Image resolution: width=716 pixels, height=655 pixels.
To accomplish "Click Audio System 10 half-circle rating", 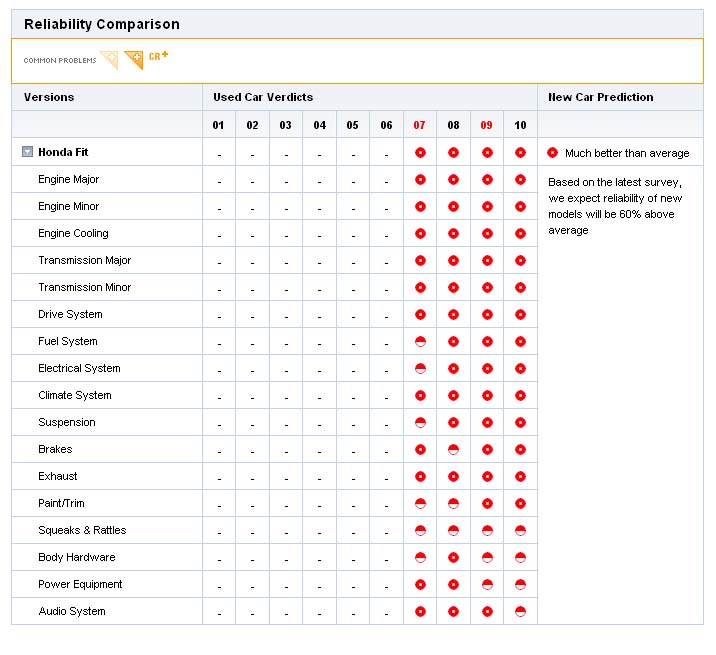I will coord(520,611).
